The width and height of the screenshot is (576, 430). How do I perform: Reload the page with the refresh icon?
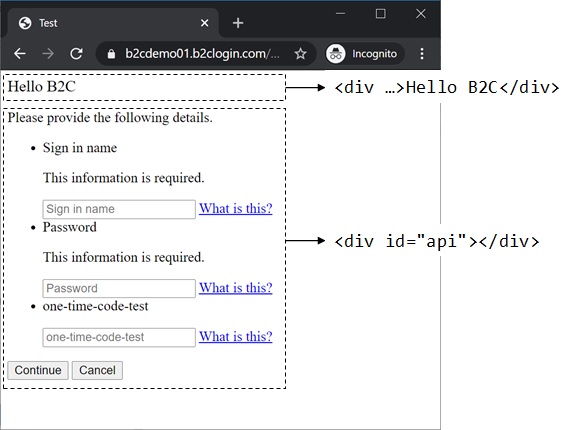(76, 54)
